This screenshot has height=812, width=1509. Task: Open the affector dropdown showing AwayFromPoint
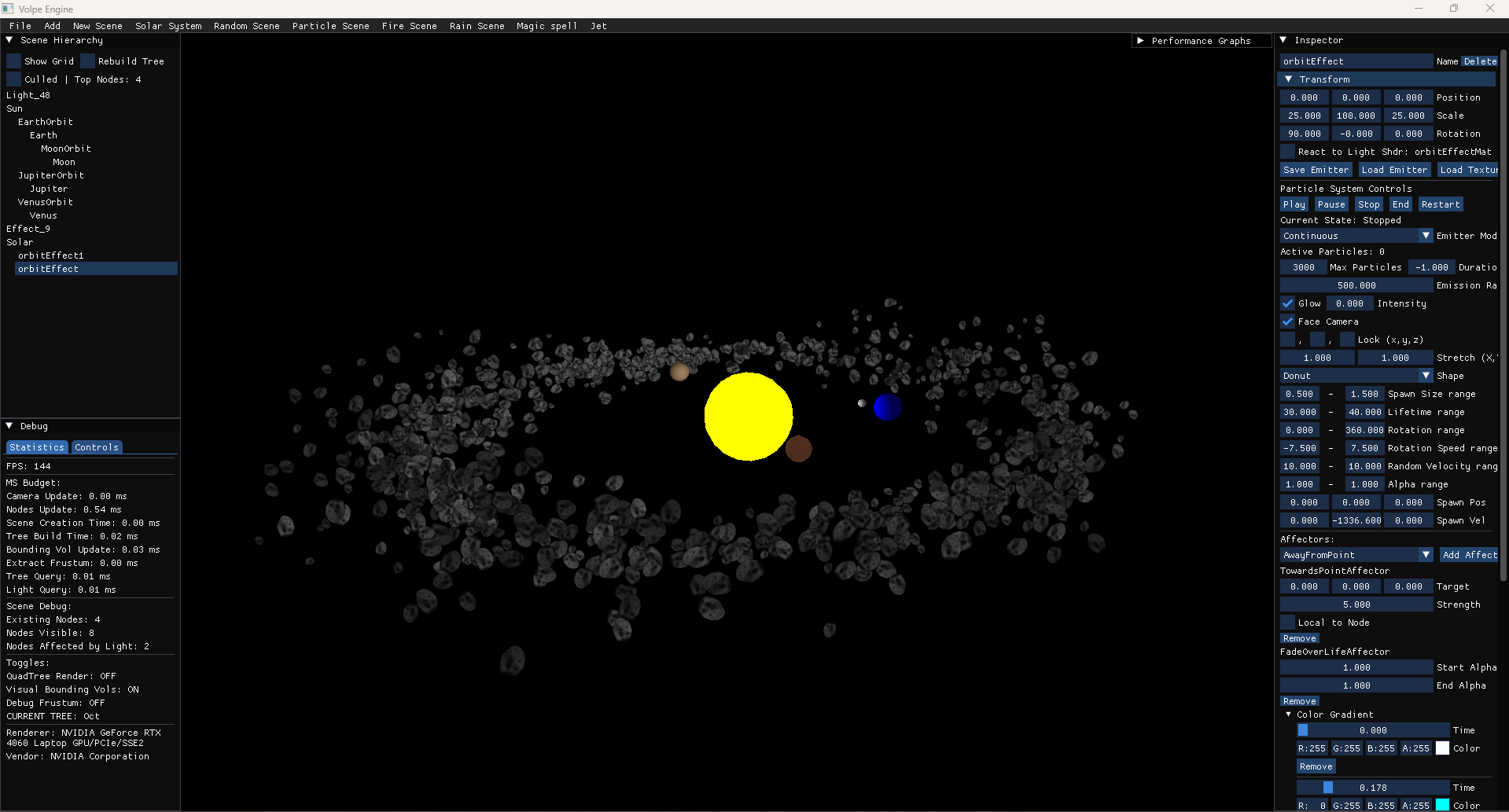[1425, 554]
